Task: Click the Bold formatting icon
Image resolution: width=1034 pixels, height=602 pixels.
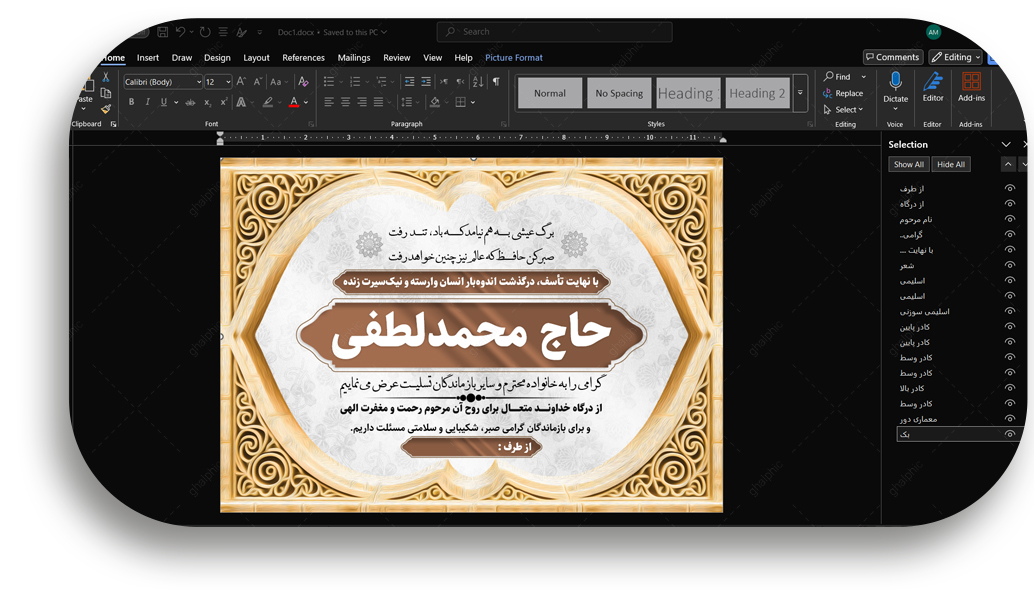Action: click(x=131, y=102)
